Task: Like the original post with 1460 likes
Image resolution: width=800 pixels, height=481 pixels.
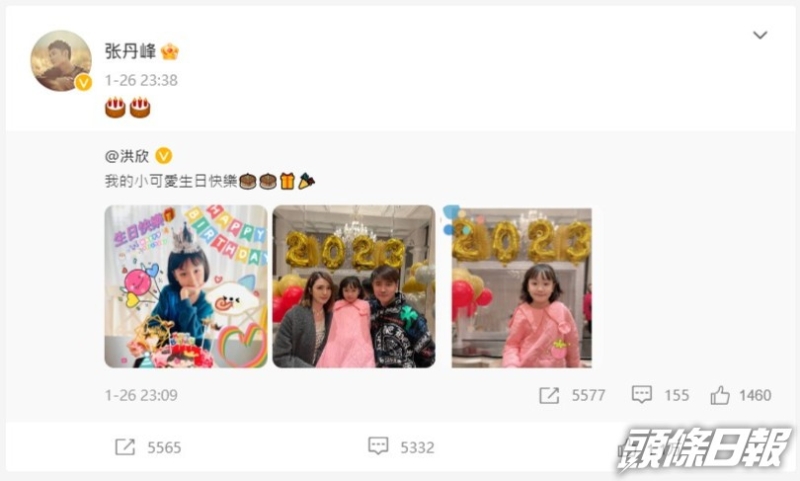Action: tap(720, 395)
